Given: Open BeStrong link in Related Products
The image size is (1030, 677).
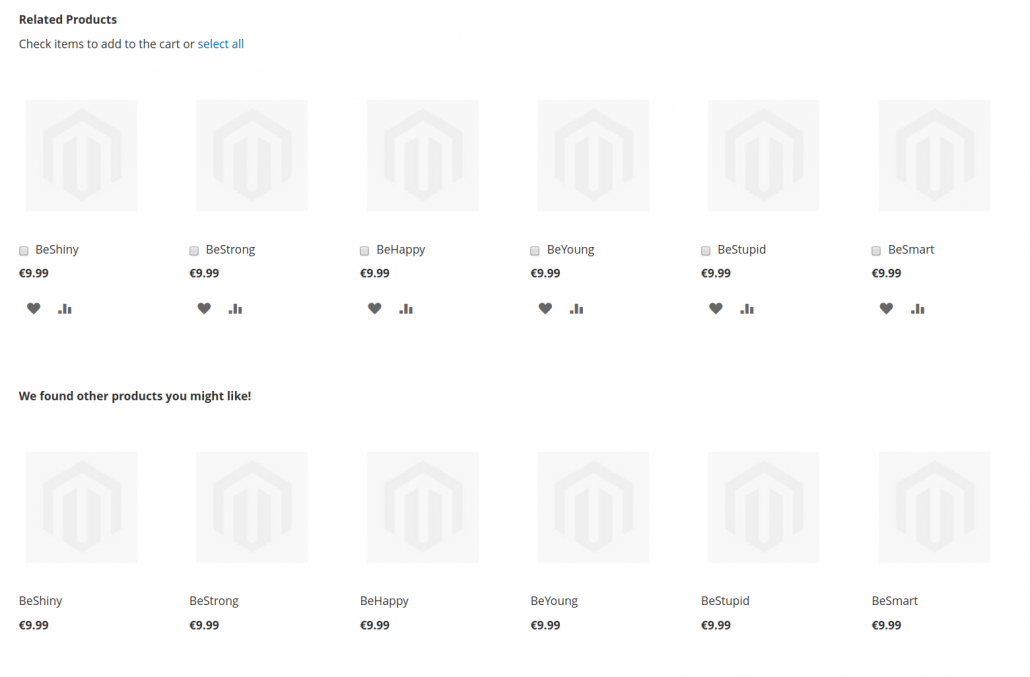Looking at the screenshot, I should (x=230, y=250).
